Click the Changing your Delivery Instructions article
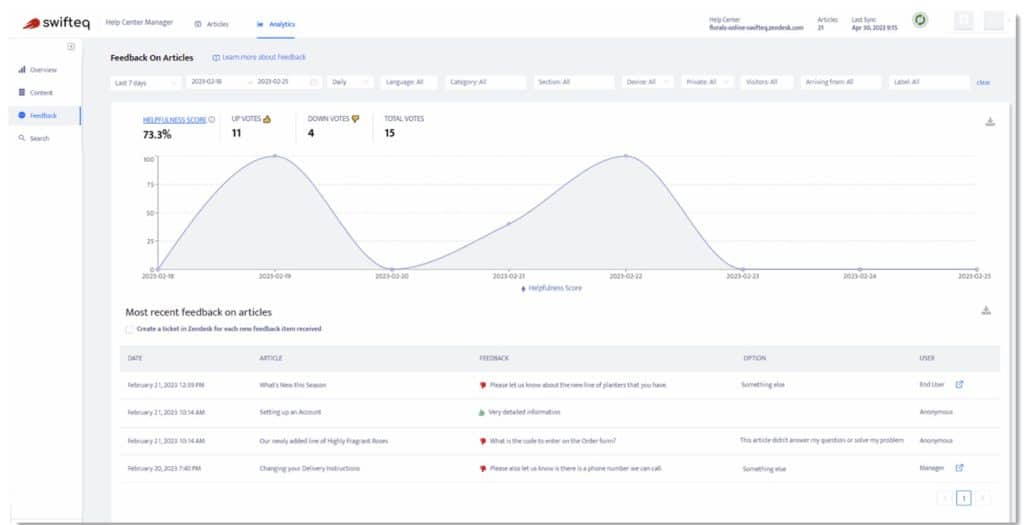 point(310,469)
